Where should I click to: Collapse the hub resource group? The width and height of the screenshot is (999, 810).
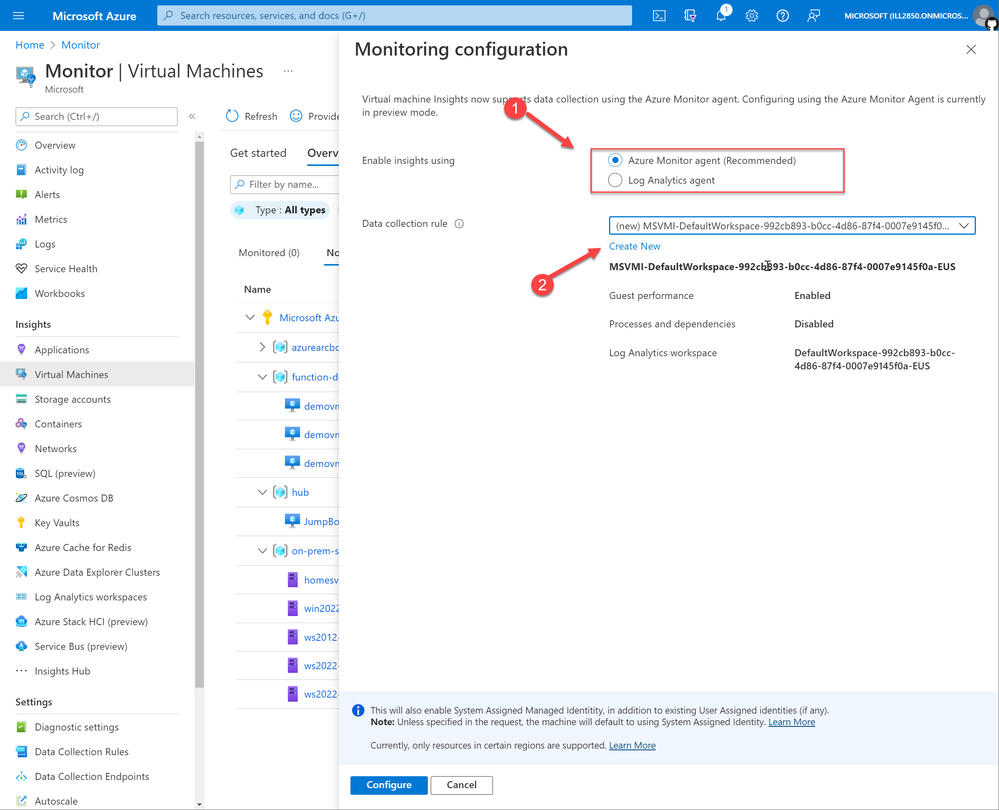262,492
